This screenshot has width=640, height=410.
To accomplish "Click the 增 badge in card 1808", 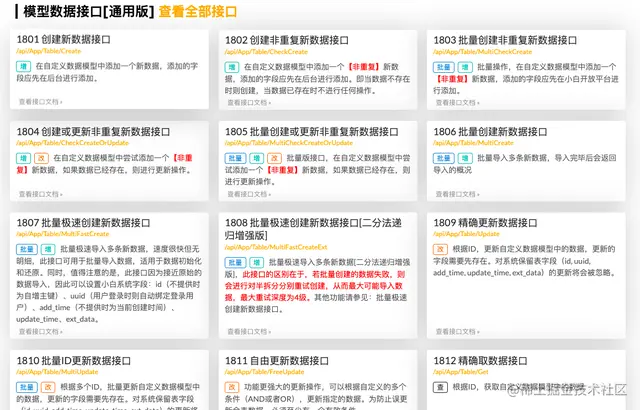I will click(257, 263).
